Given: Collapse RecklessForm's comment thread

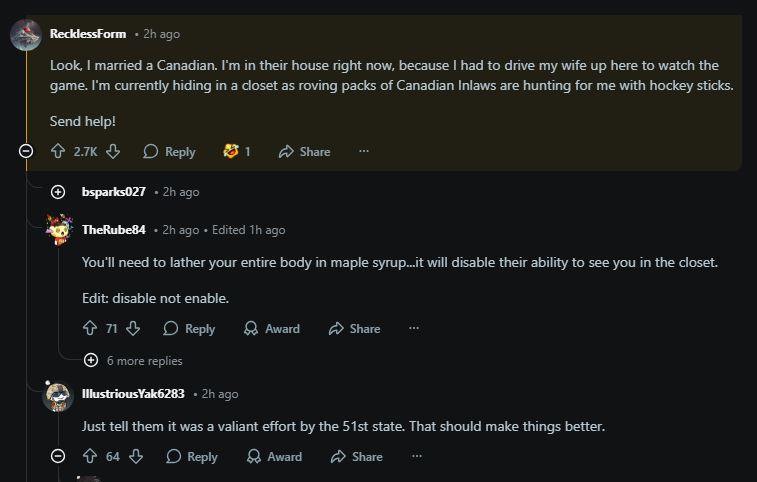Looking at the screenshot, I should 27,152.
